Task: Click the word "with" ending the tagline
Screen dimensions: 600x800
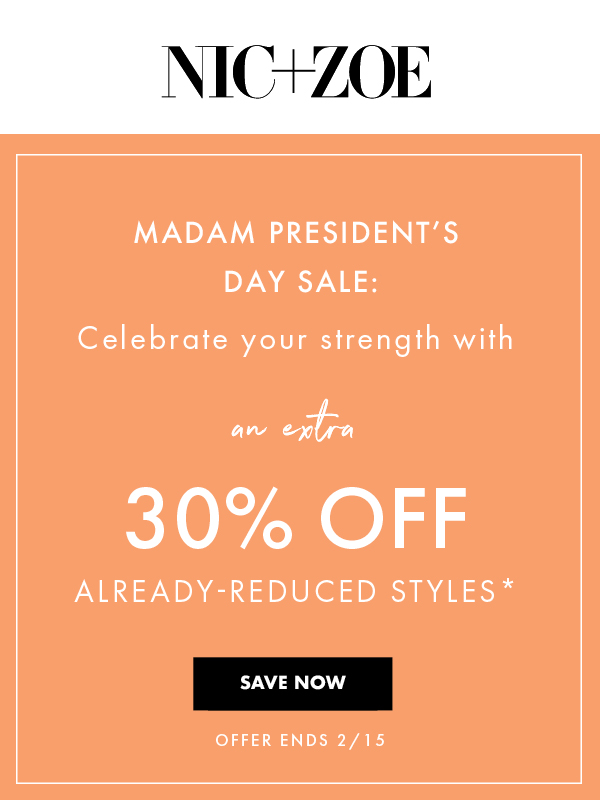Action: pyautogui.click(x=483, y=339)
